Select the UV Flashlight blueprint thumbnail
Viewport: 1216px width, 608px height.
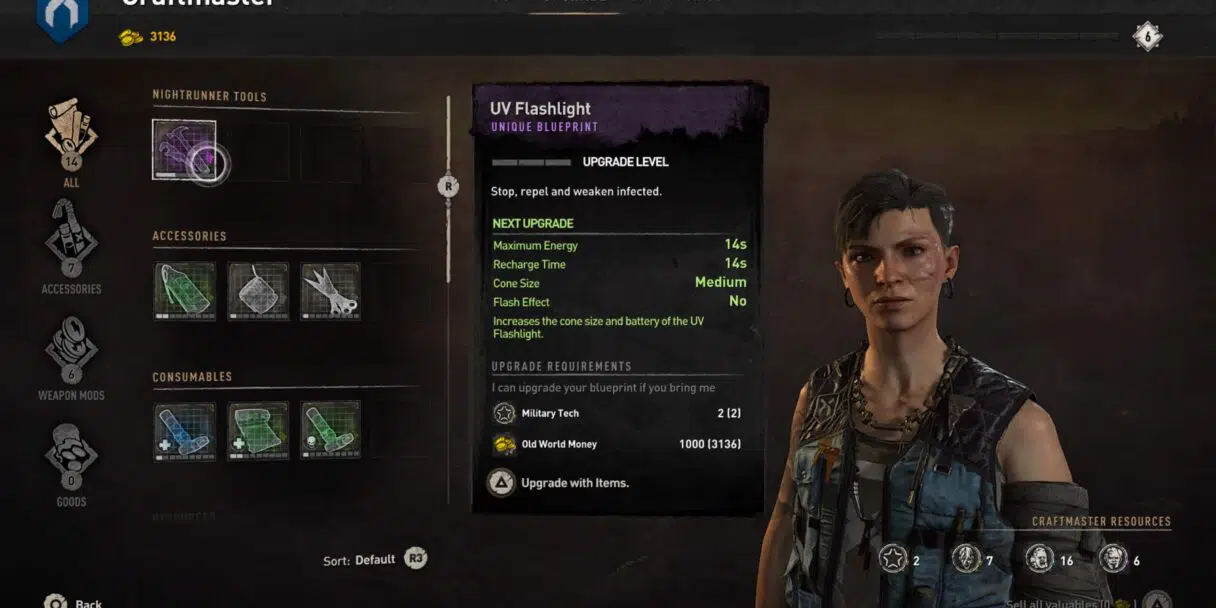coord(184,150)
